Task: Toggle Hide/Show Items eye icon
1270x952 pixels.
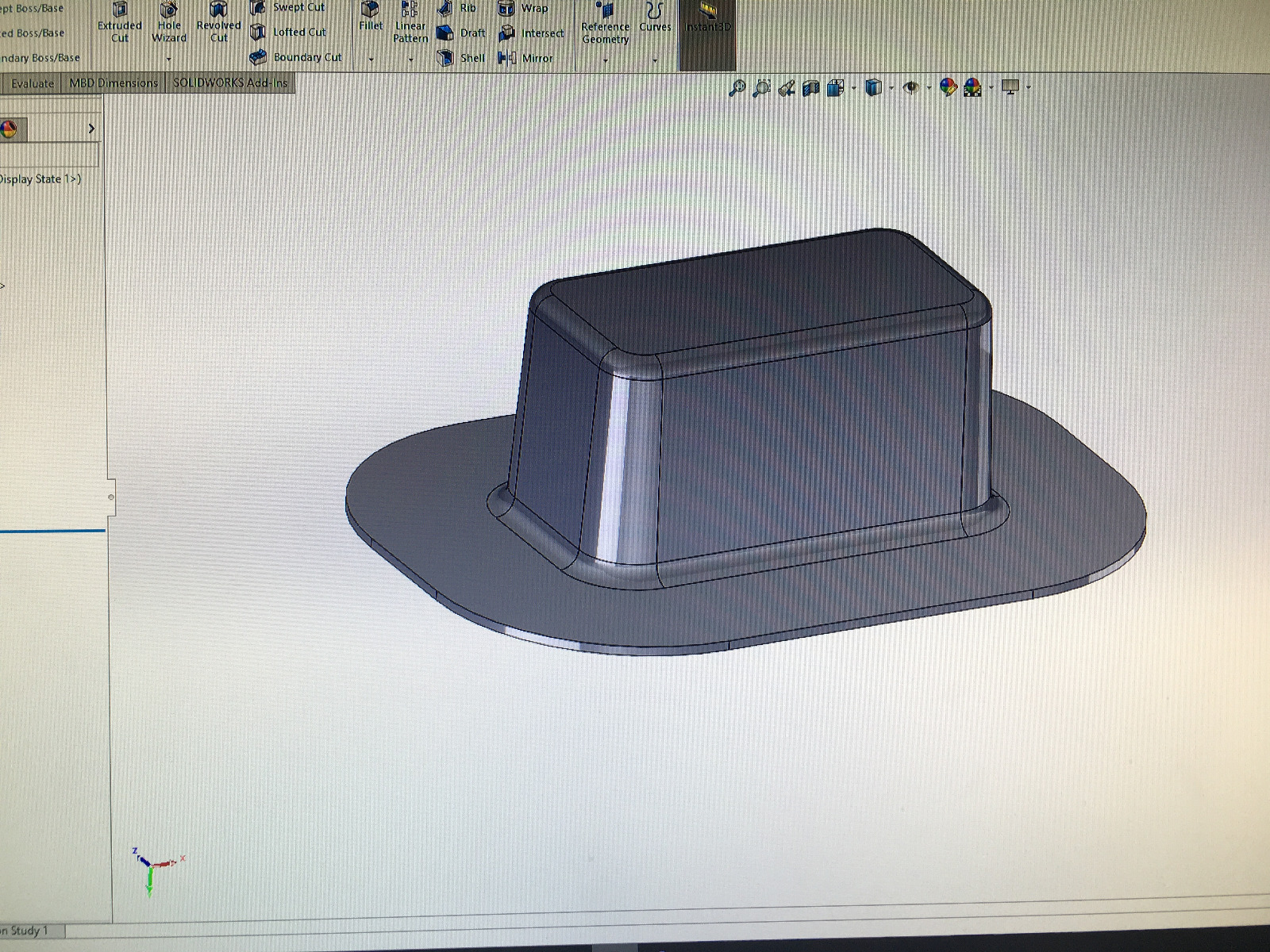Action: (910, 87)
